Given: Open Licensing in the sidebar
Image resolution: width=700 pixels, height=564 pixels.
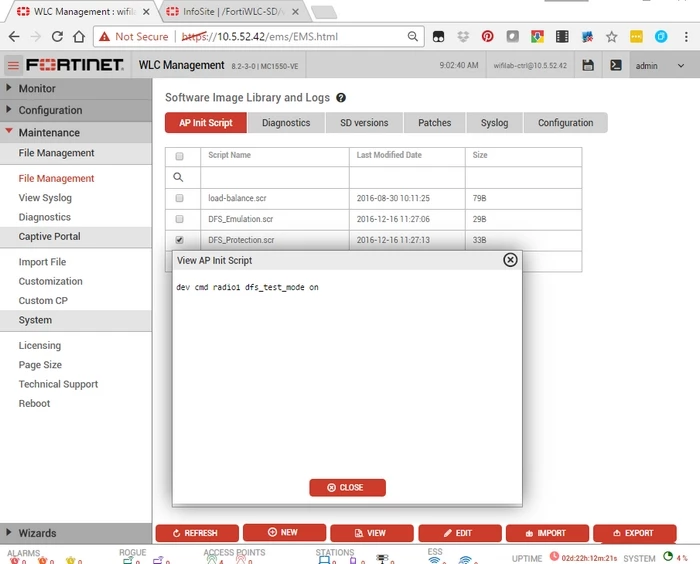Looking at the screenshot, I should (x=40, y=345).
